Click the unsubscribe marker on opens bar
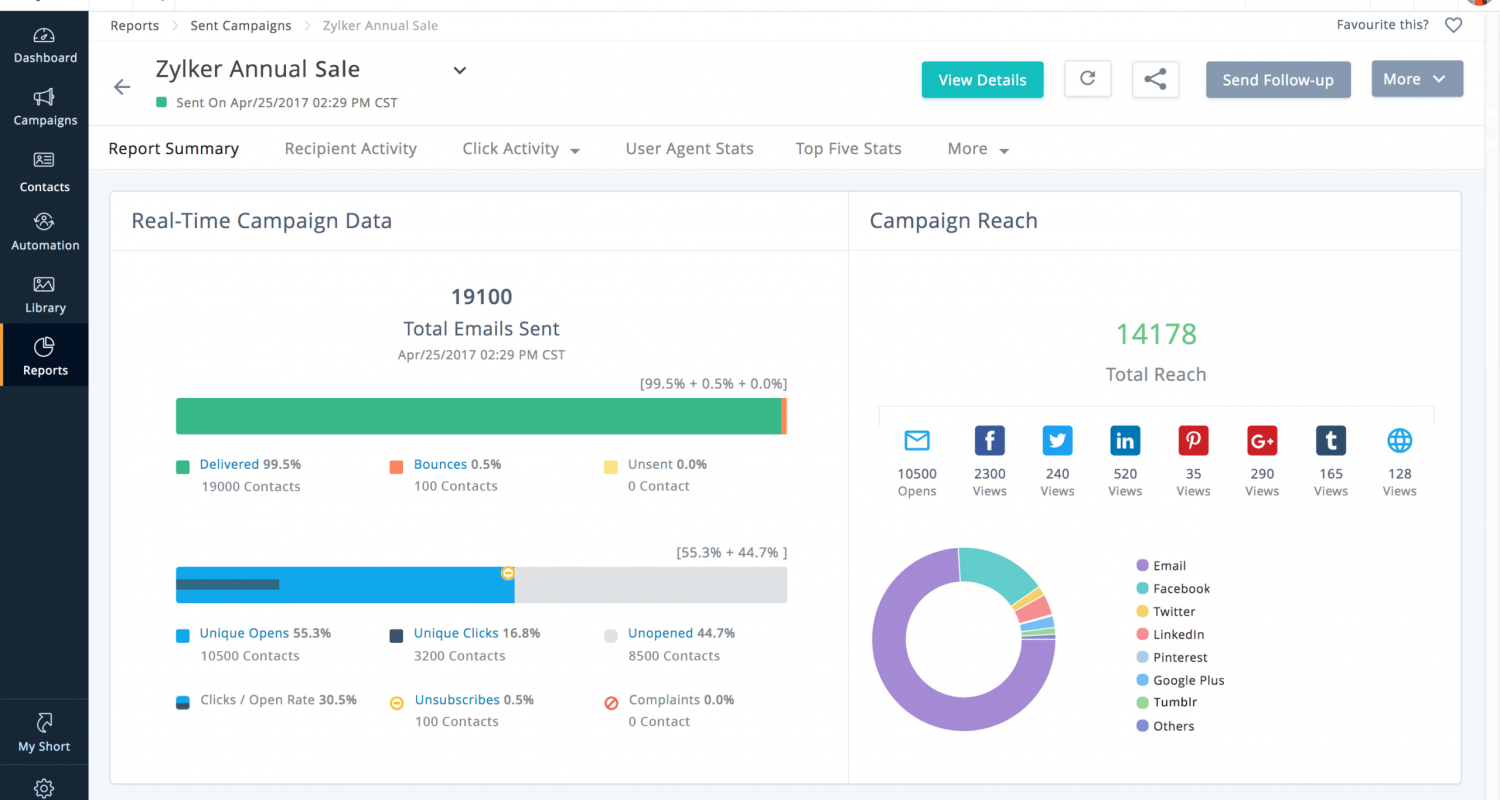The width and height of the screenshot is (1500, 800). tap(508, 573)
